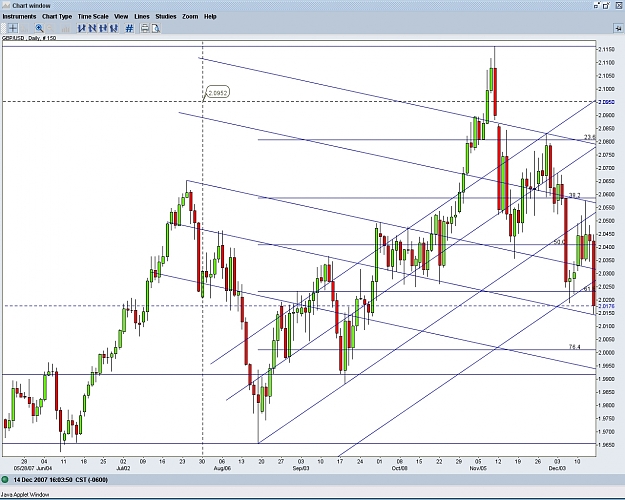Open the Studies menu

tap(166, 17)
